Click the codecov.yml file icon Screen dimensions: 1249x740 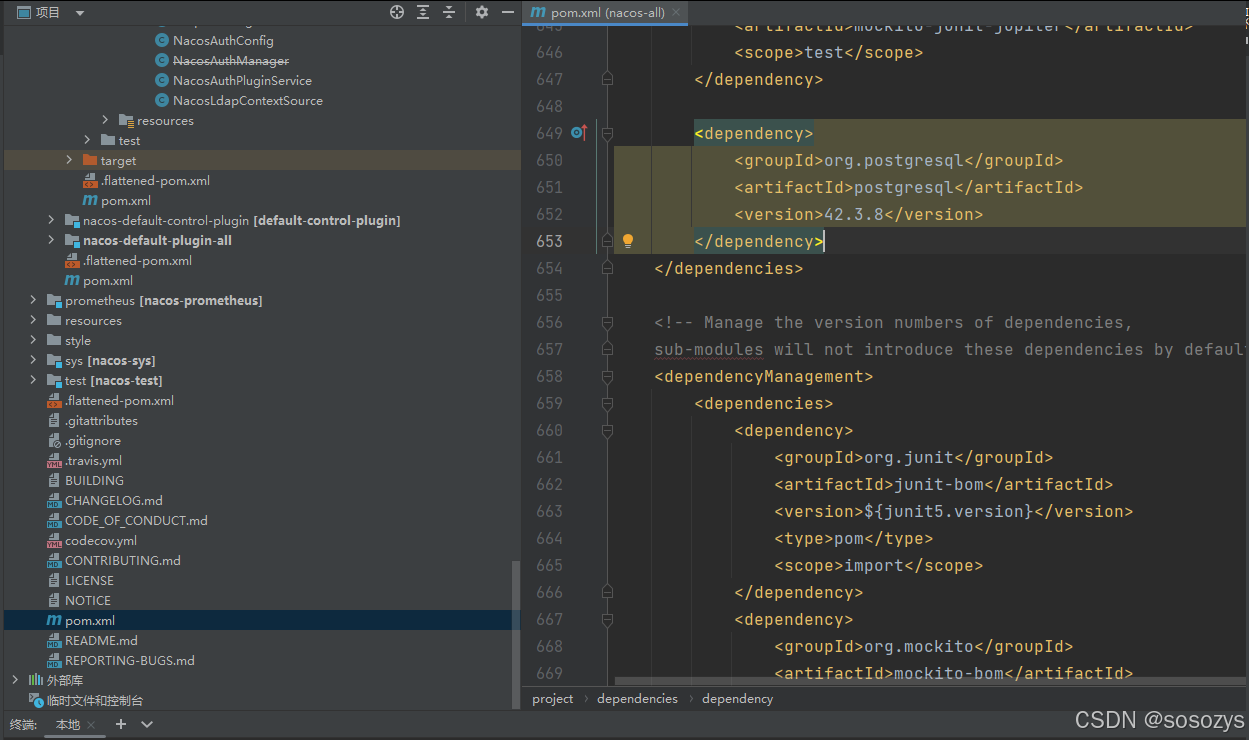click(54, 540)
